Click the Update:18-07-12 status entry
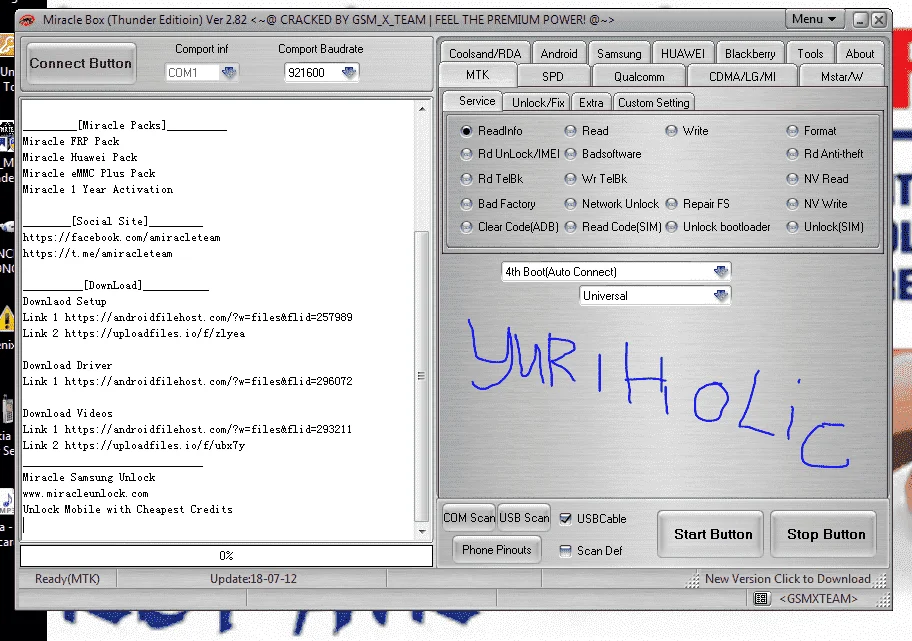912x641 pixels. 253,579
